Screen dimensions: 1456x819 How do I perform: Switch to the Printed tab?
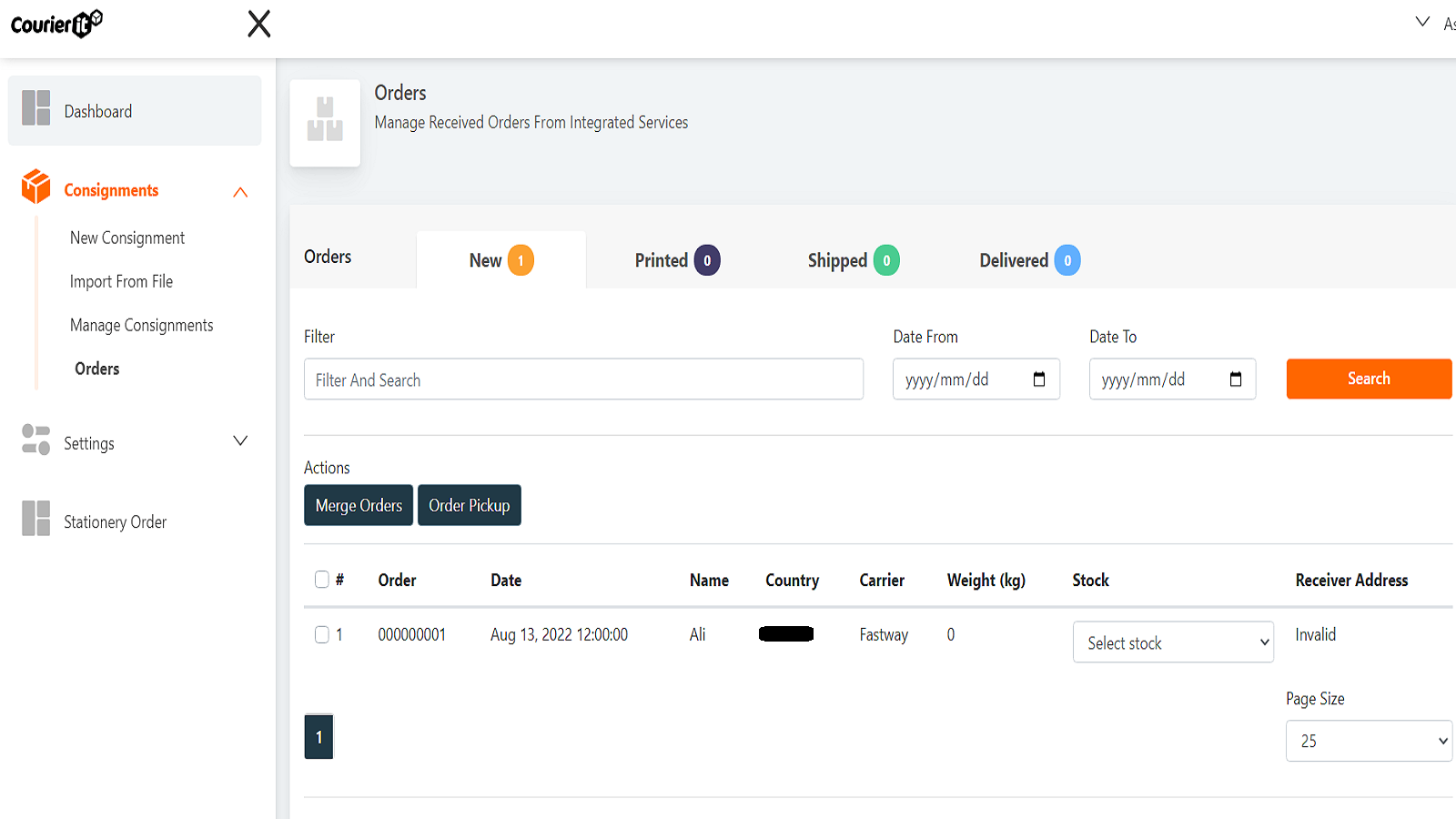(x=676, y=260)
